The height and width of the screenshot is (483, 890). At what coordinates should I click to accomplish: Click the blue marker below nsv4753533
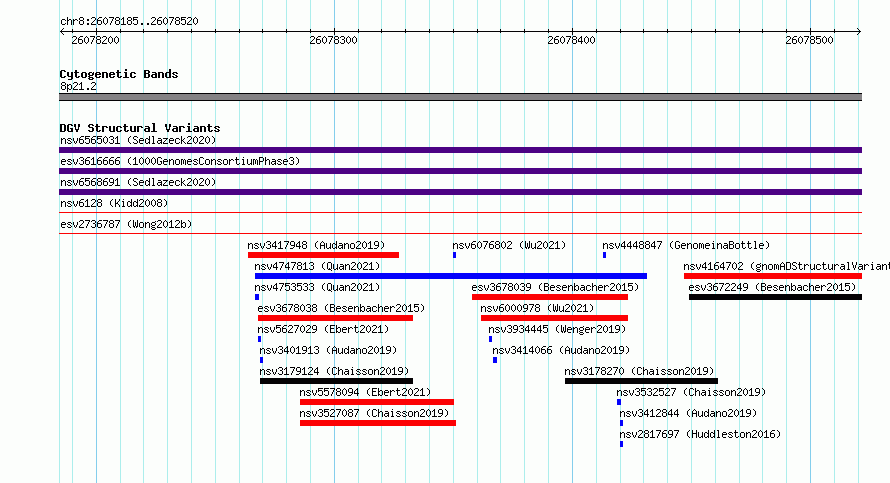click(257, 297)
